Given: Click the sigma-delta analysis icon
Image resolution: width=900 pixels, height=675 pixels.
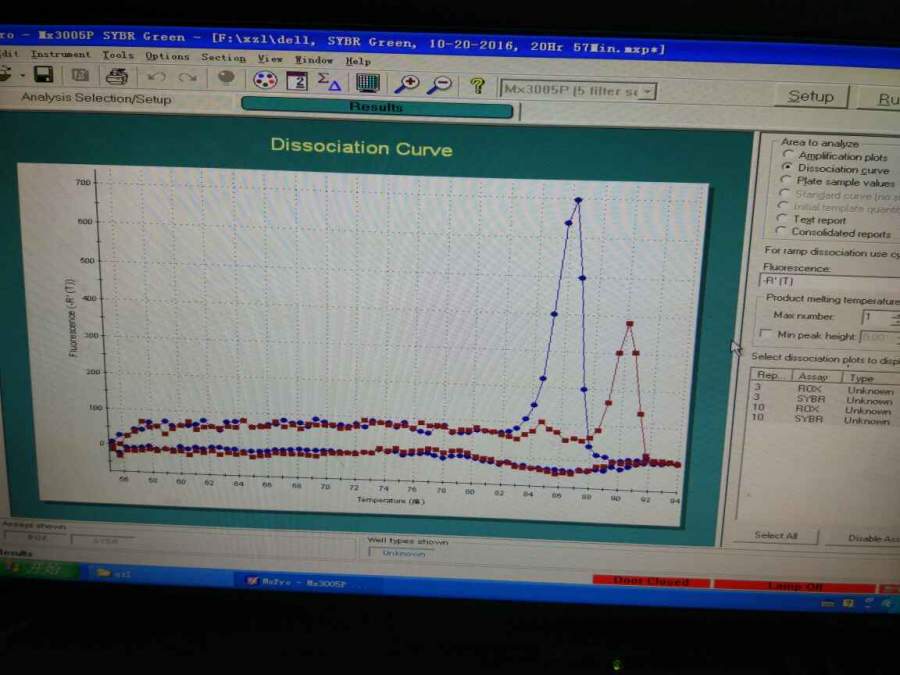Looking at the screenshot, I should coord(329,82).
